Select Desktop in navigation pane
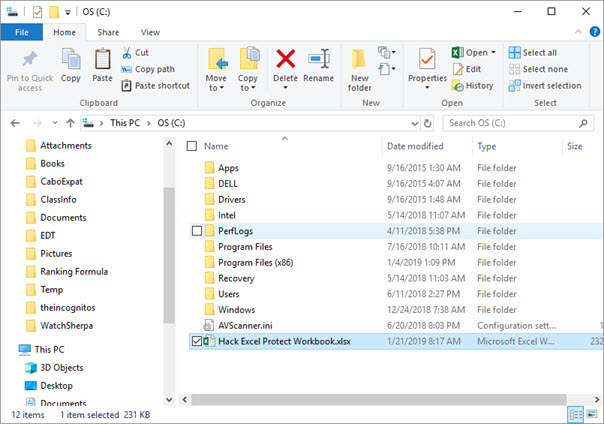Screen dimensions: 604x424 point(49,385)
